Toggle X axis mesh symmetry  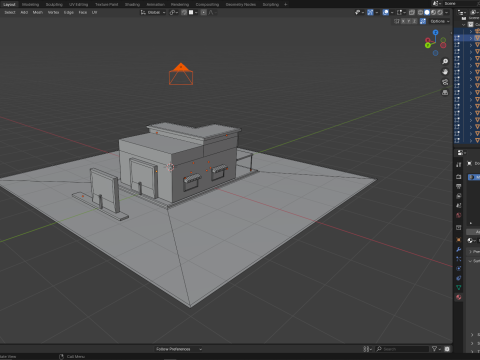click(403, 21)
